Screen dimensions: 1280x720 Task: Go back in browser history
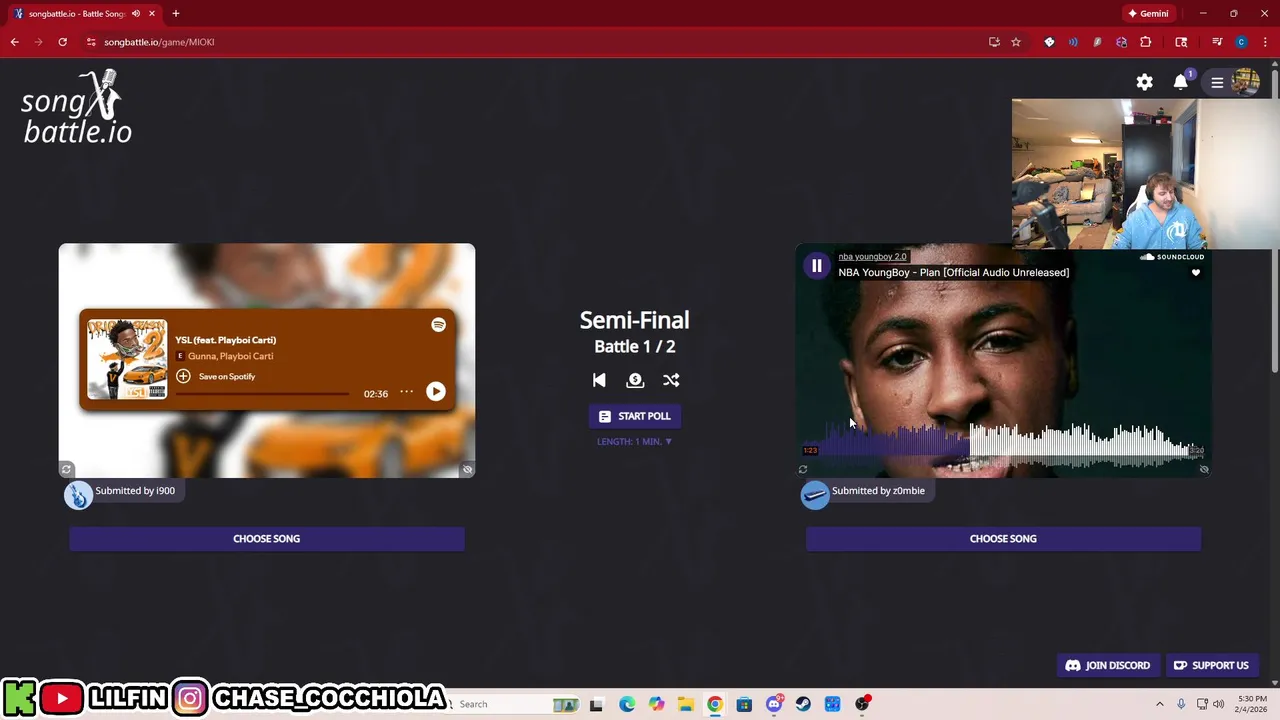(14, 42)
